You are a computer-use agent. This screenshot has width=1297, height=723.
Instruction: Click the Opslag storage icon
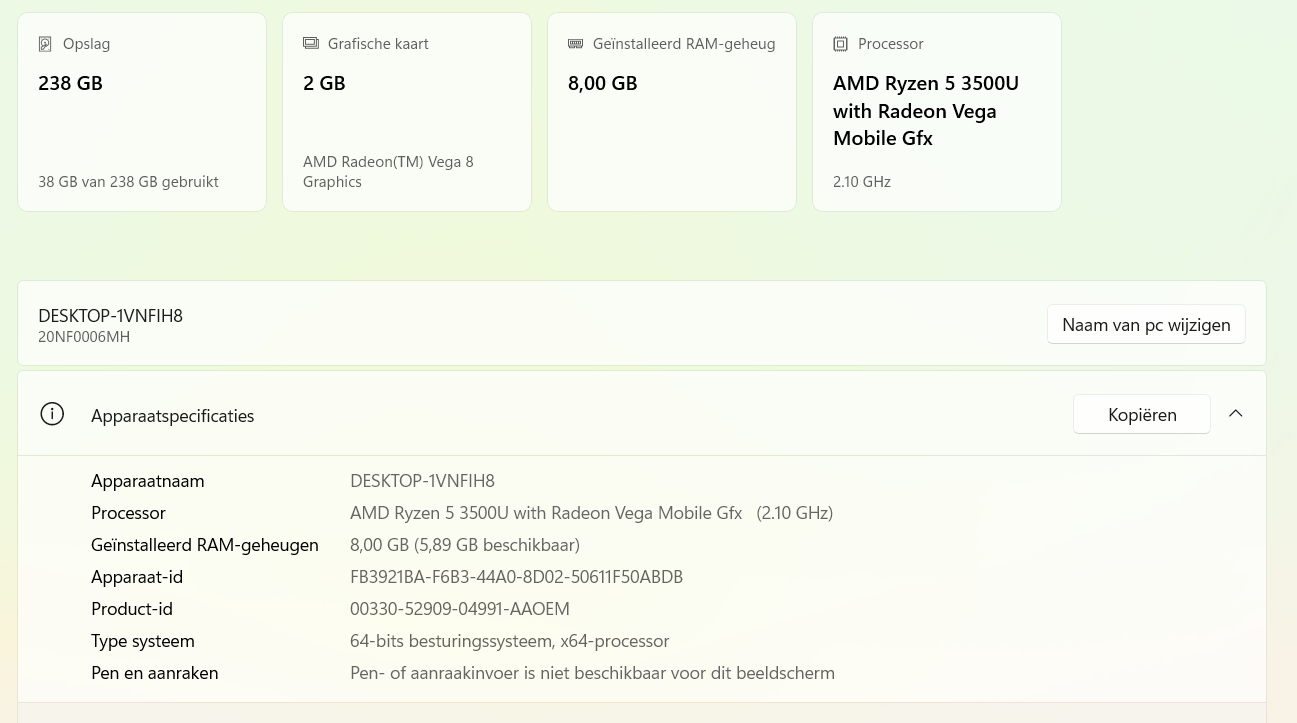point(45,44)
